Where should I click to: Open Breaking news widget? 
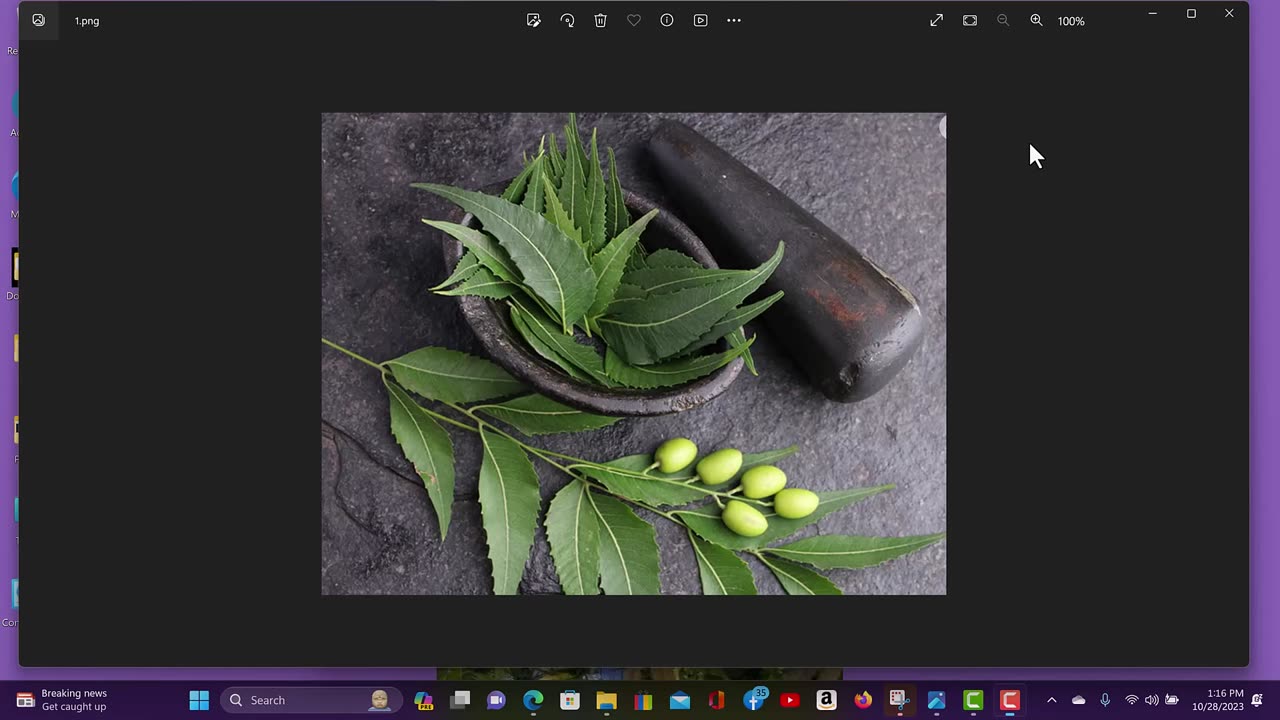(62, 700)
